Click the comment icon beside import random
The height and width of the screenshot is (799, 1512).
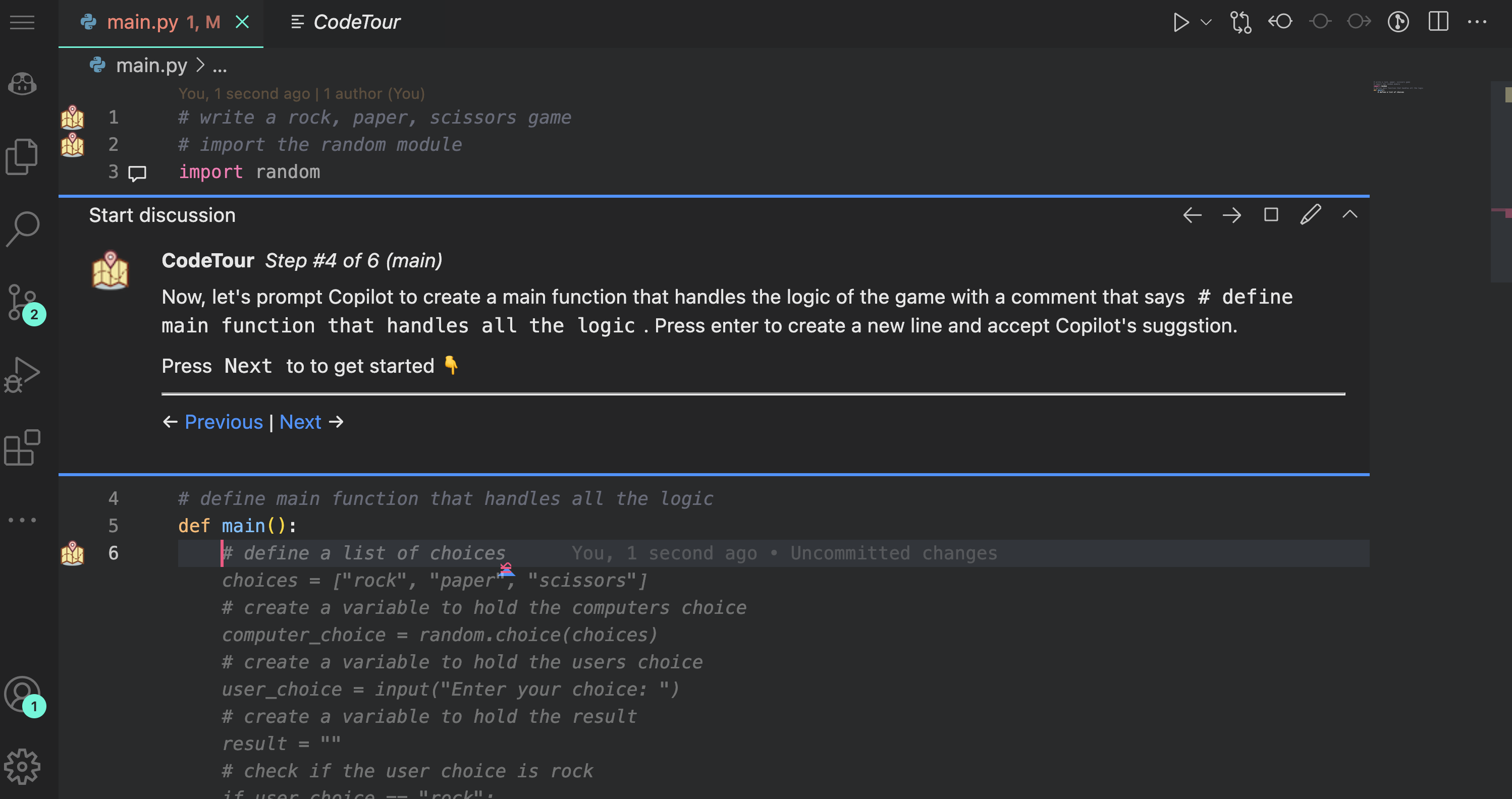coord(136,173)
